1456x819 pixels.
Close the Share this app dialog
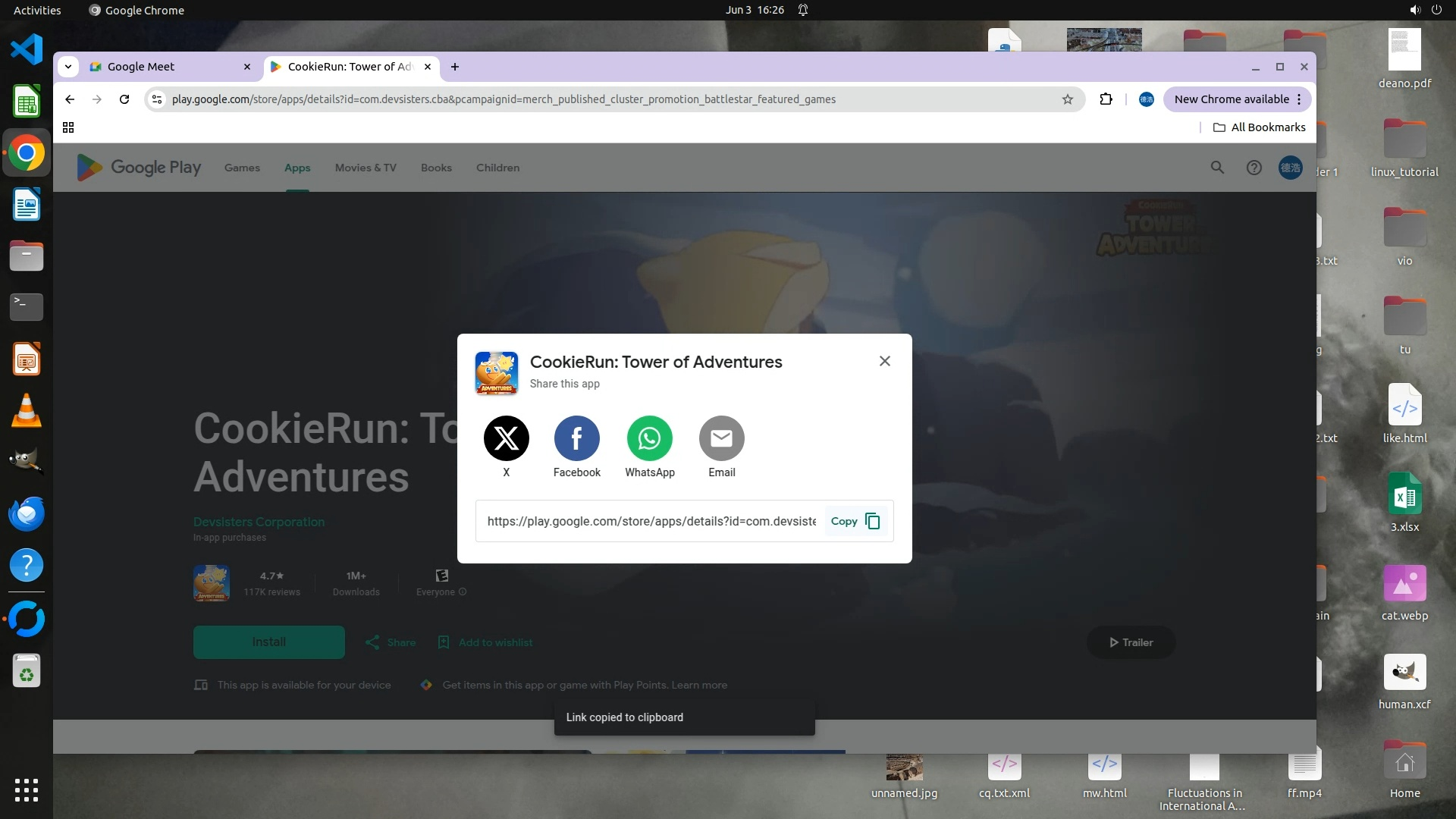[884, 361]
